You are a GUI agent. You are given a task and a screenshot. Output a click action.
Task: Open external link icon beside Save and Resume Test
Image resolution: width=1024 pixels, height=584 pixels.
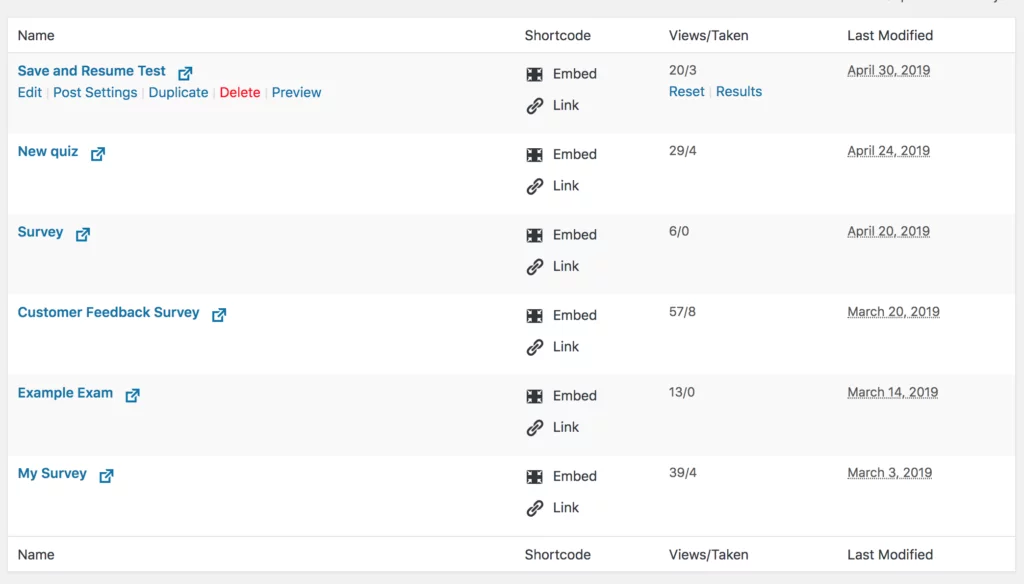click(x=185, y=73)
